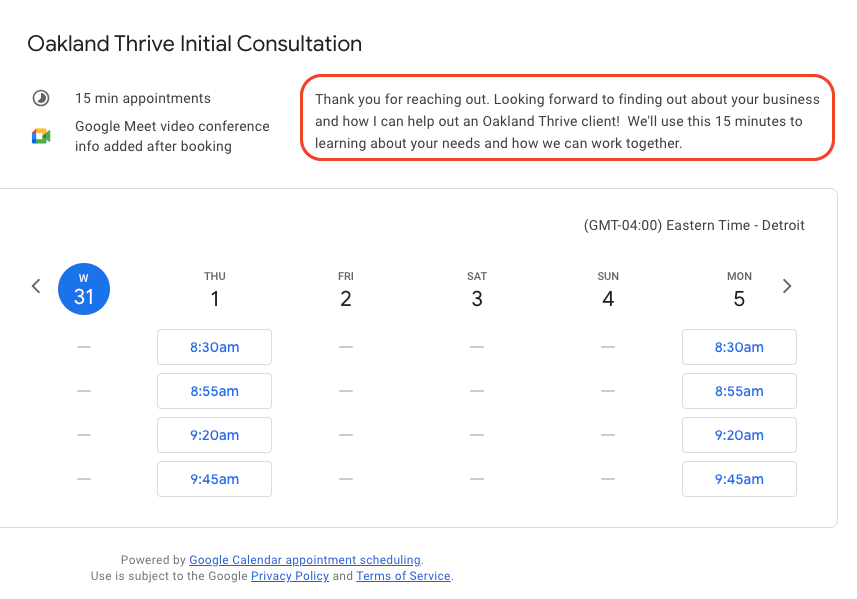Click the Oakland Thrive Initial Consultation title

(x=194, y=44)
